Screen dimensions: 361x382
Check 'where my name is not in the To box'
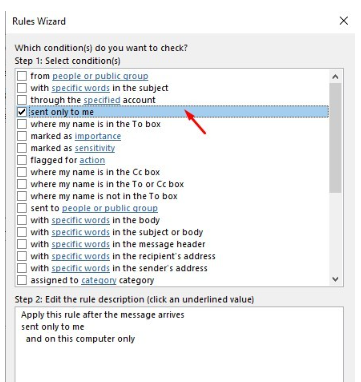click(22, 196)
